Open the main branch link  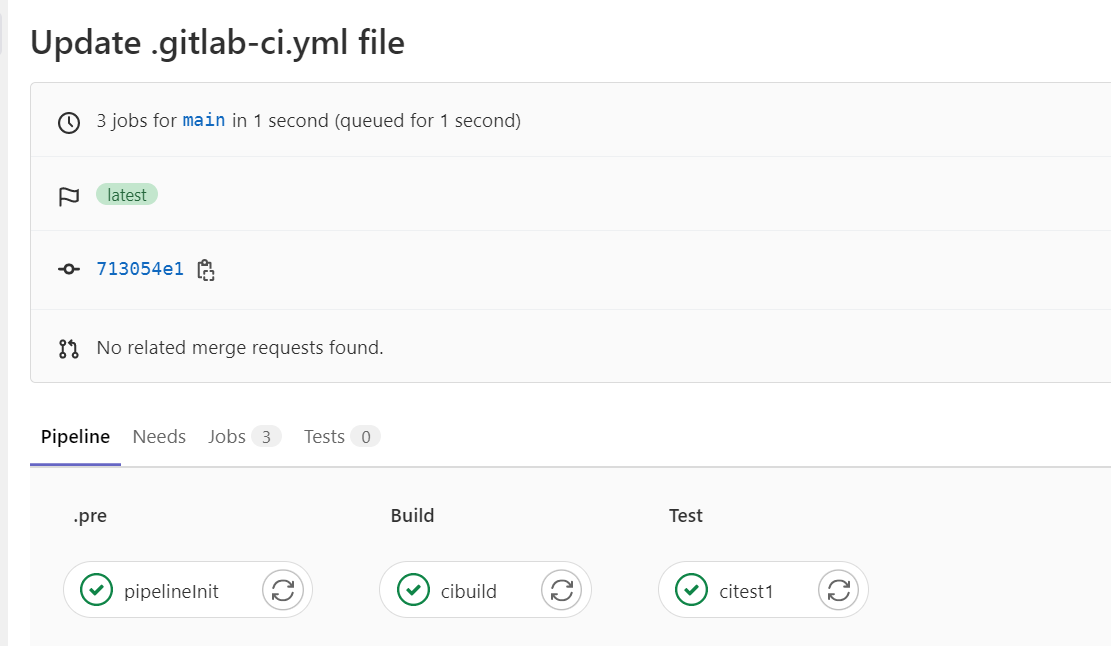pos(204,120)
